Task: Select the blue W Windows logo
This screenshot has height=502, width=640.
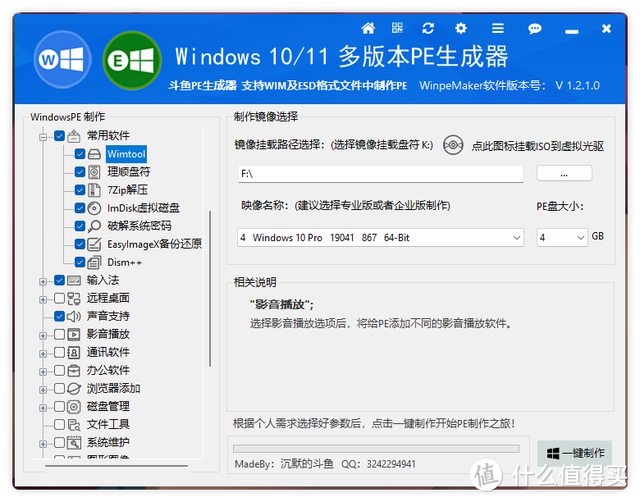Action: [x=62, y=60]
